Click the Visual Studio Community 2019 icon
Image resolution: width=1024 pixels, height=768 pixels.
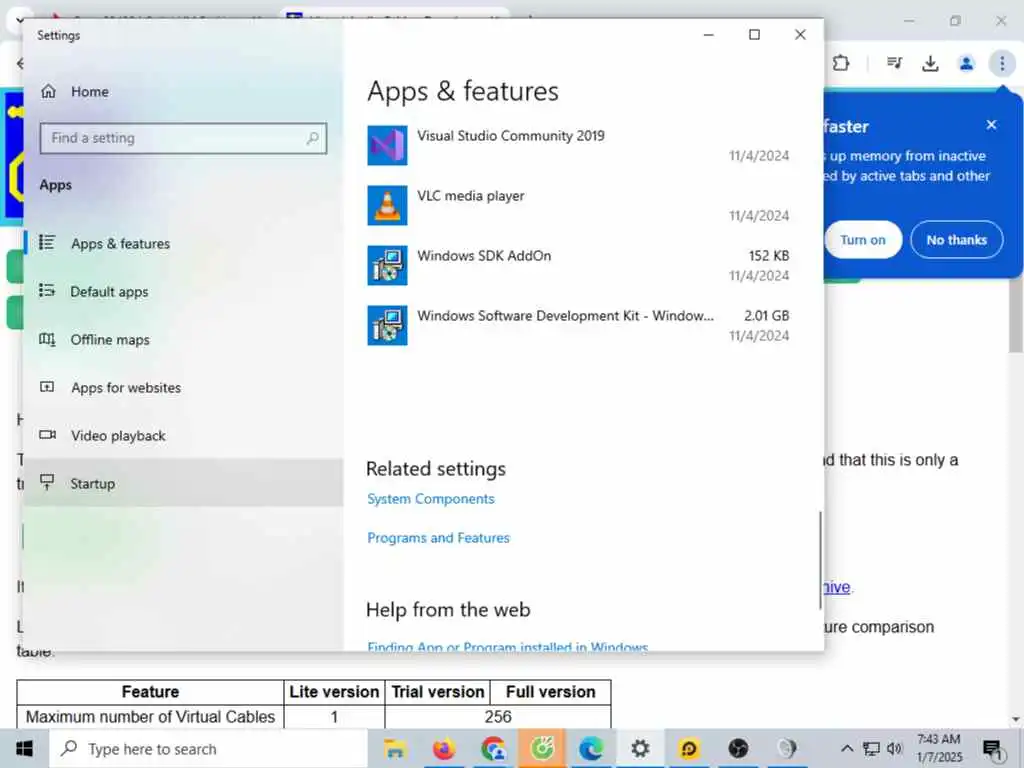[x=387, y=146]
